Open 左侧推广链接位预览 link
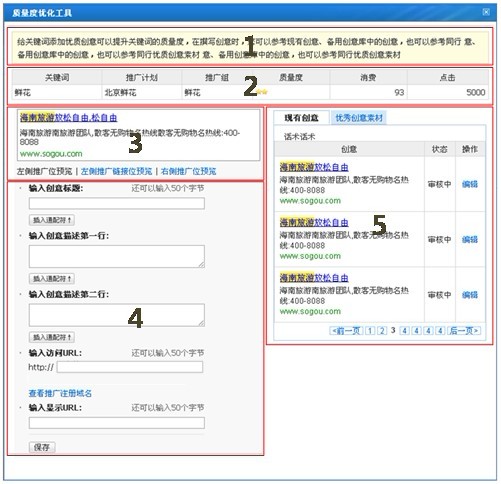Image resolution: width=501 pixels, height=484 pixels. click(116, 171)
